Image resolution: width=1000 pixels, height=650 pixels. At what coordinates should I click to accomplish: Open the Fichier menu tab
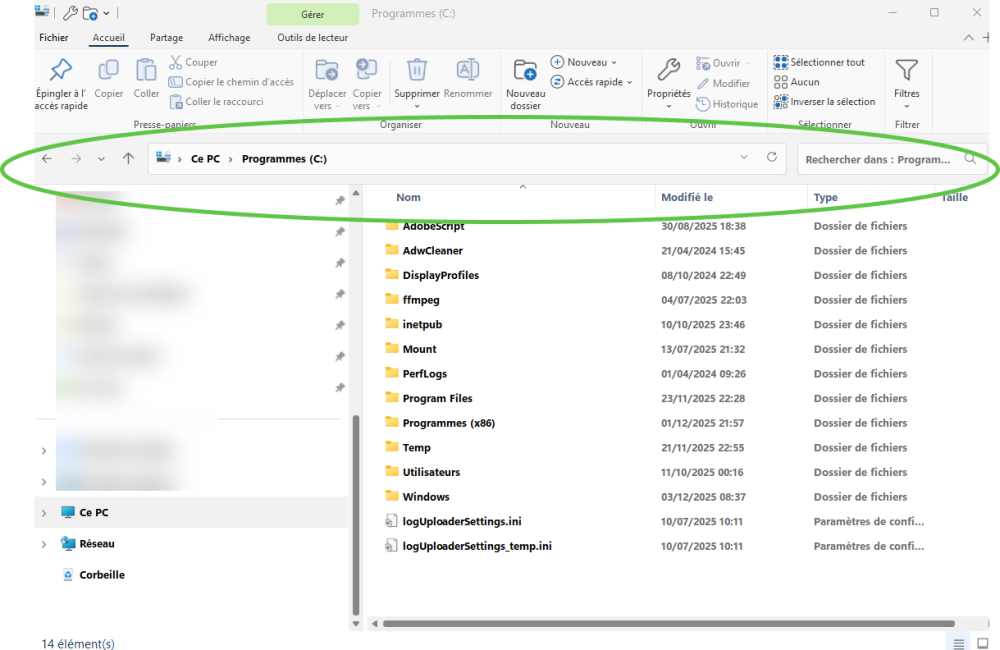point(54,38)
